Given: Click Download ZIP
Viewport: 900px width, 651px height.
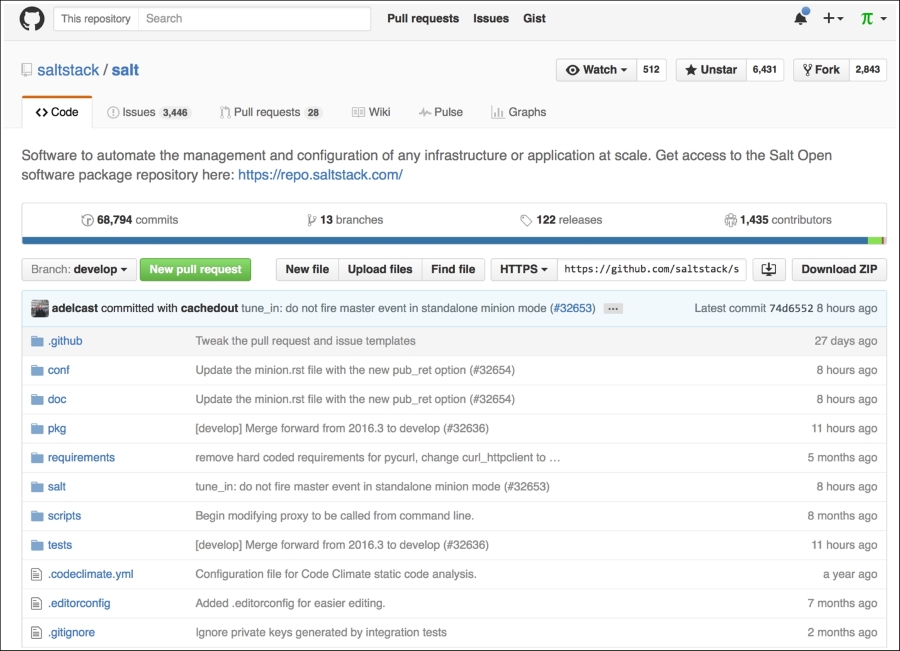Looking at the screenshot, I should click(839, 269).
